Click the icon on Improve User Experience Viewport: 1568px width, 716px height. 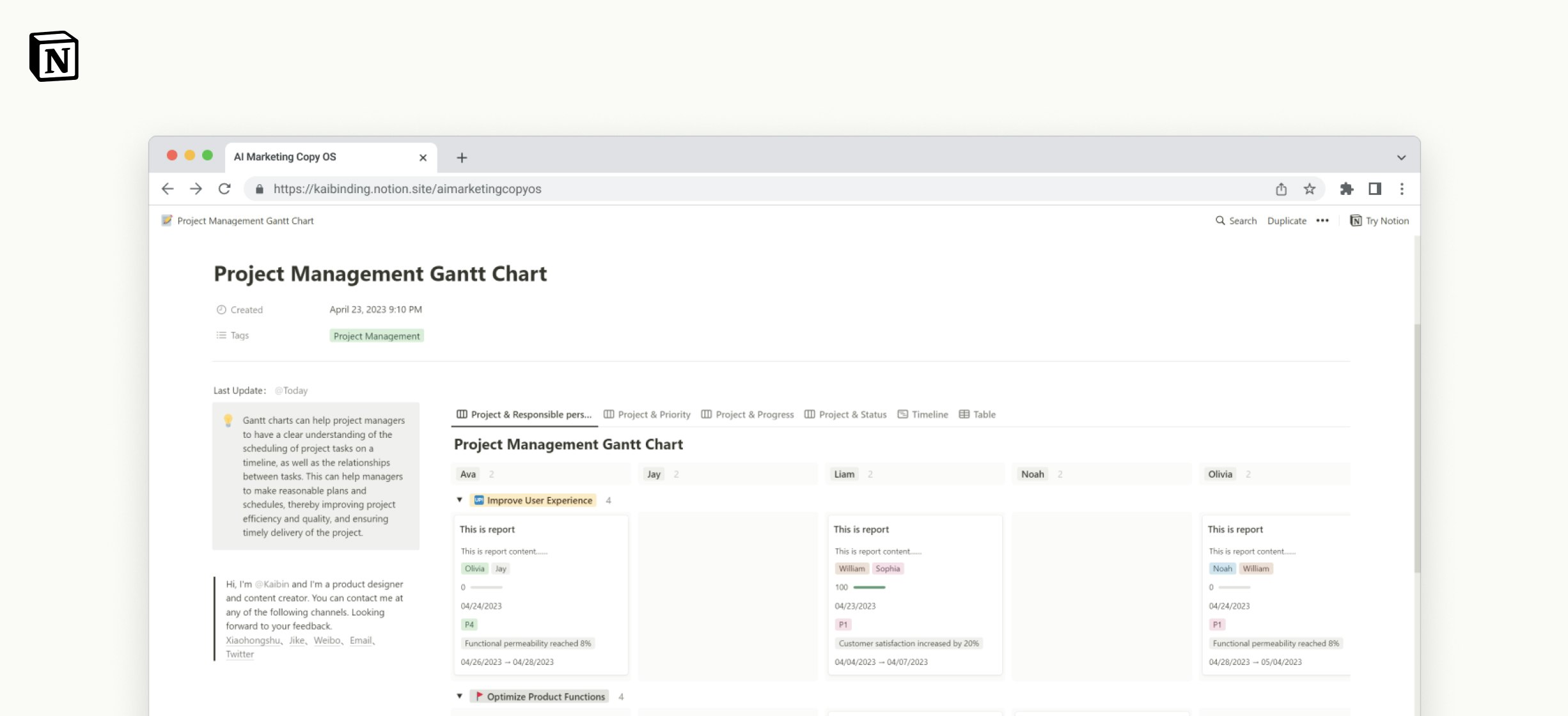point(479,500)
